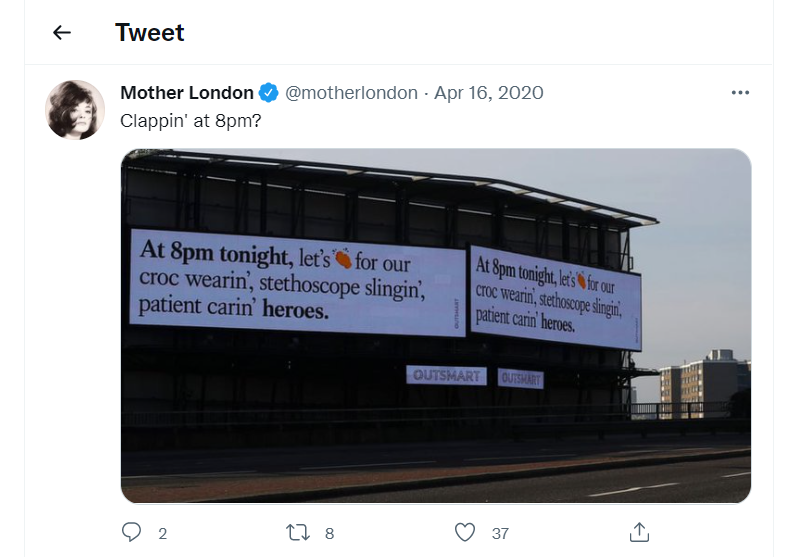Open the three-dot More options menu
802x557 pixels.
(x=740, y=93)
